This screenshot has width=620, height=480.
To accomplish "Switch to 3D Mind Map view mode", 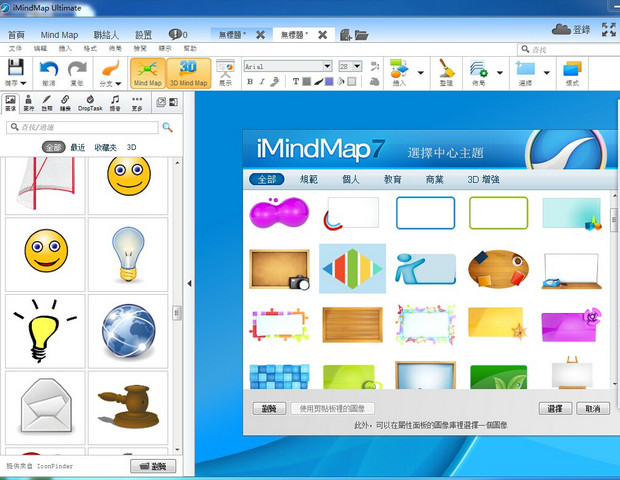I will coord(187,72).
